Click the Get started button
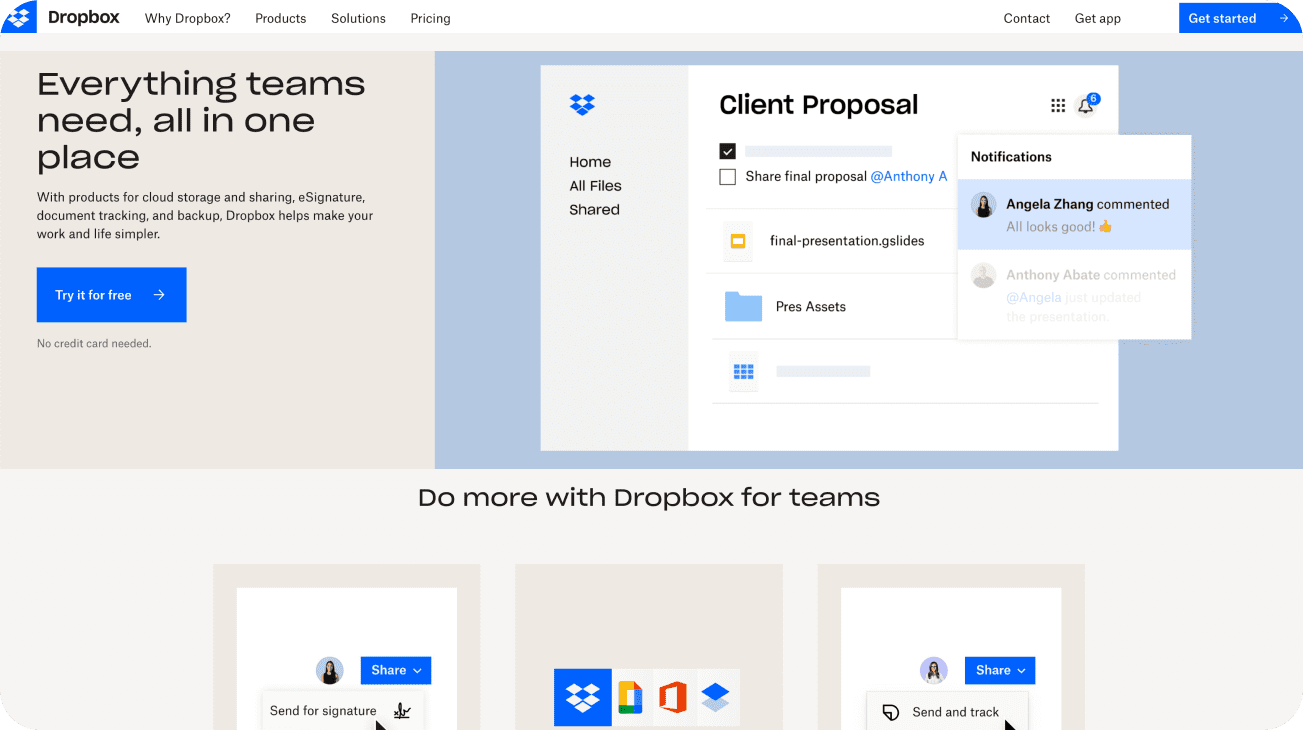 [1240, 18]
